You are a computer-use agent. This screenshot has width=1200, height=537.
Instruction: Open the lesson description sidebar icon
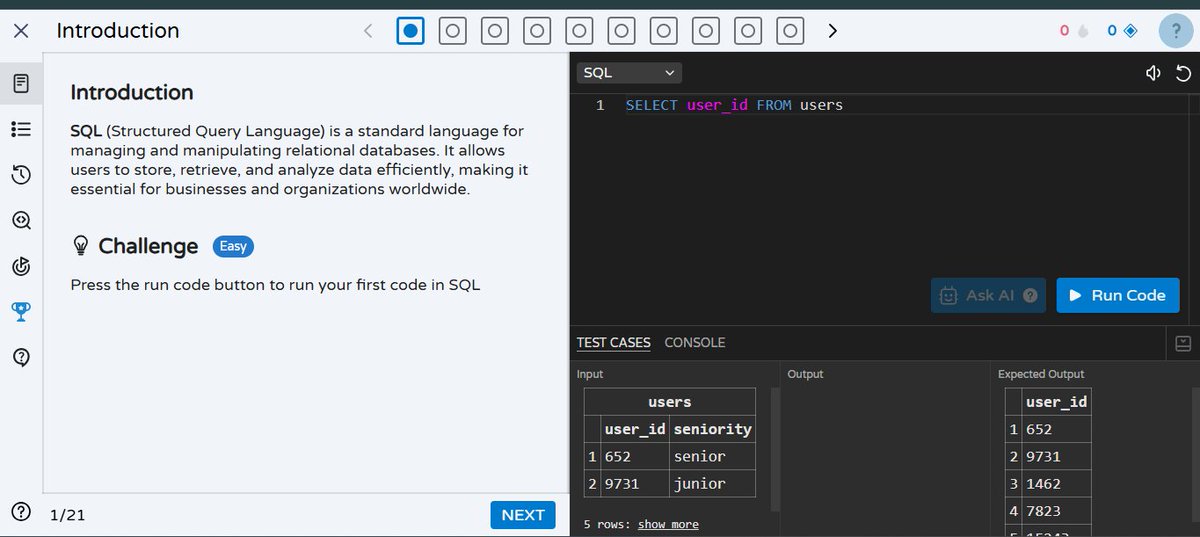coord(21,83)
